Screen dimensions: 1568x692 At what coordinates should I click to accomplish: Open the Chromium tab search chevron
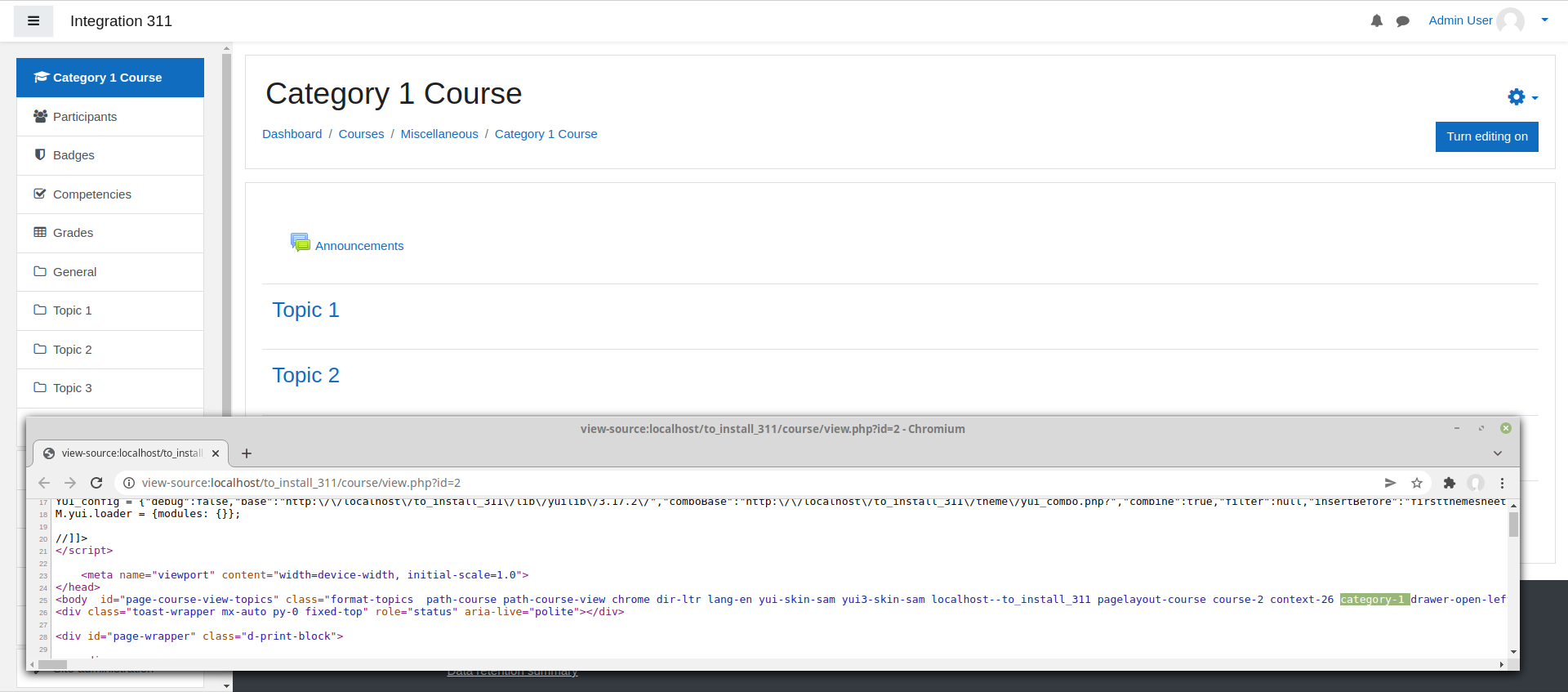pyautogui.click(x=1498, y=453)
